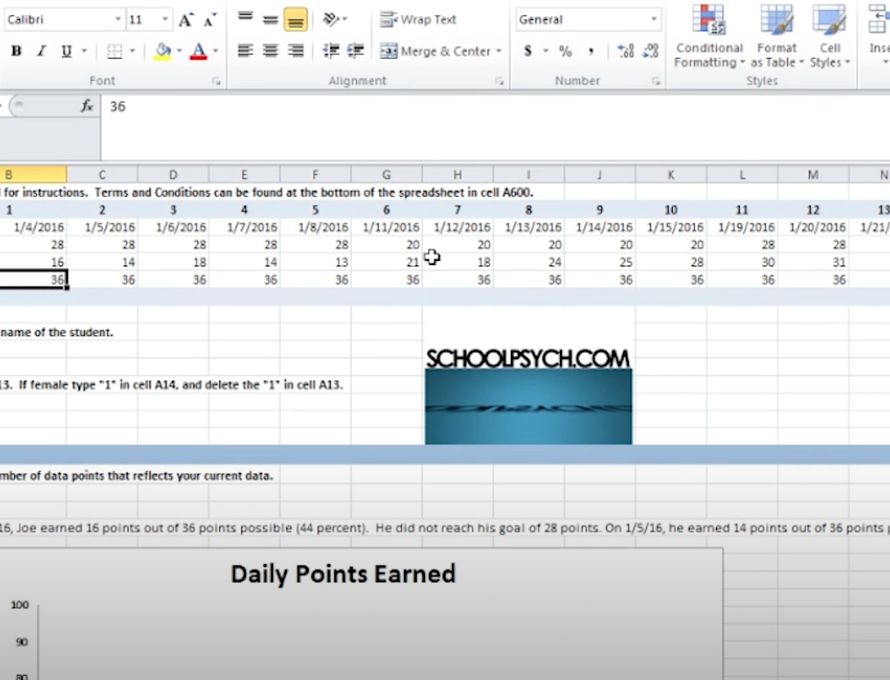This screenshot has height=680, width=890.
Task: Align text right
Action: (x=295, y=51)
